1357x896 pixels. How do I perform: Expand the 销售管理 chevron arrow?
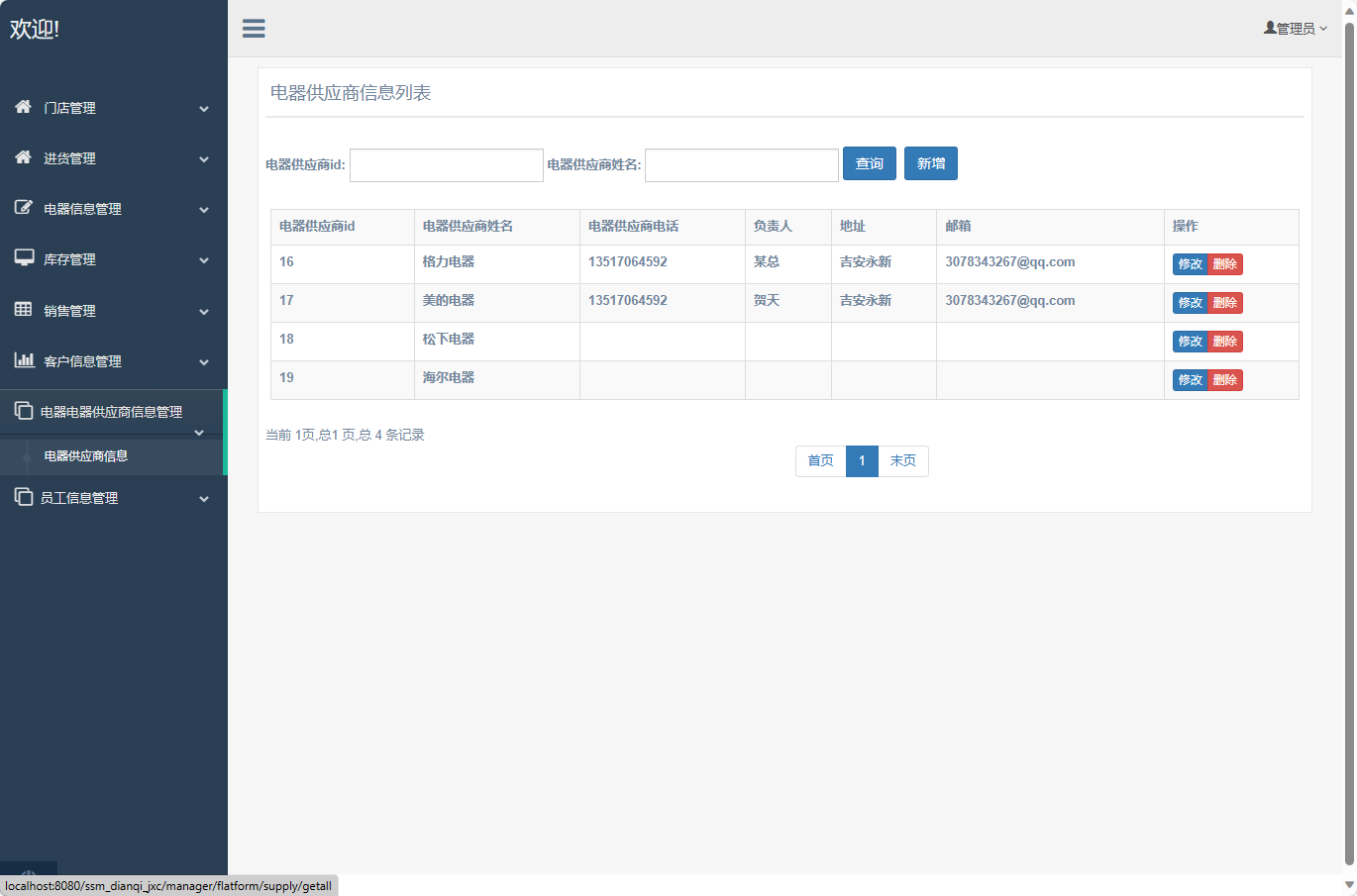pyautogui.click(x=204, y=312)
